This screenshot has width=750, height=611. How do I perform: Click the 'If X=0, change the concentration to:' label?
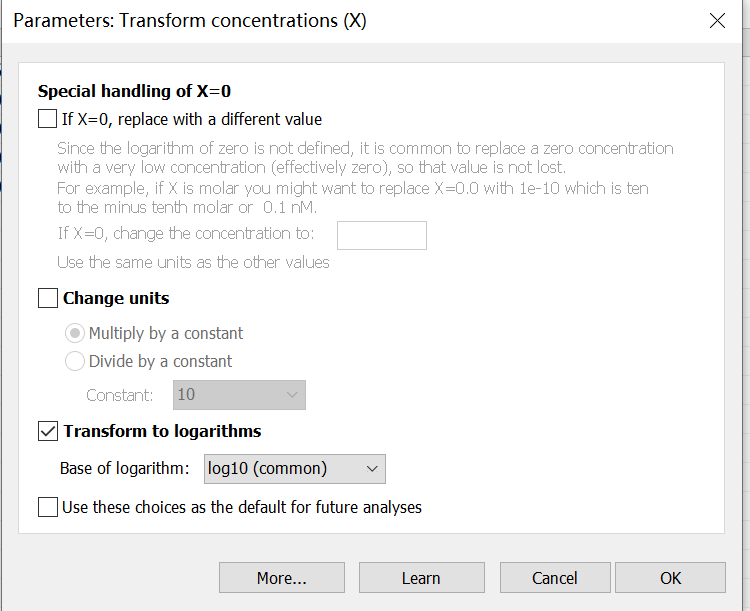[186, 234]
